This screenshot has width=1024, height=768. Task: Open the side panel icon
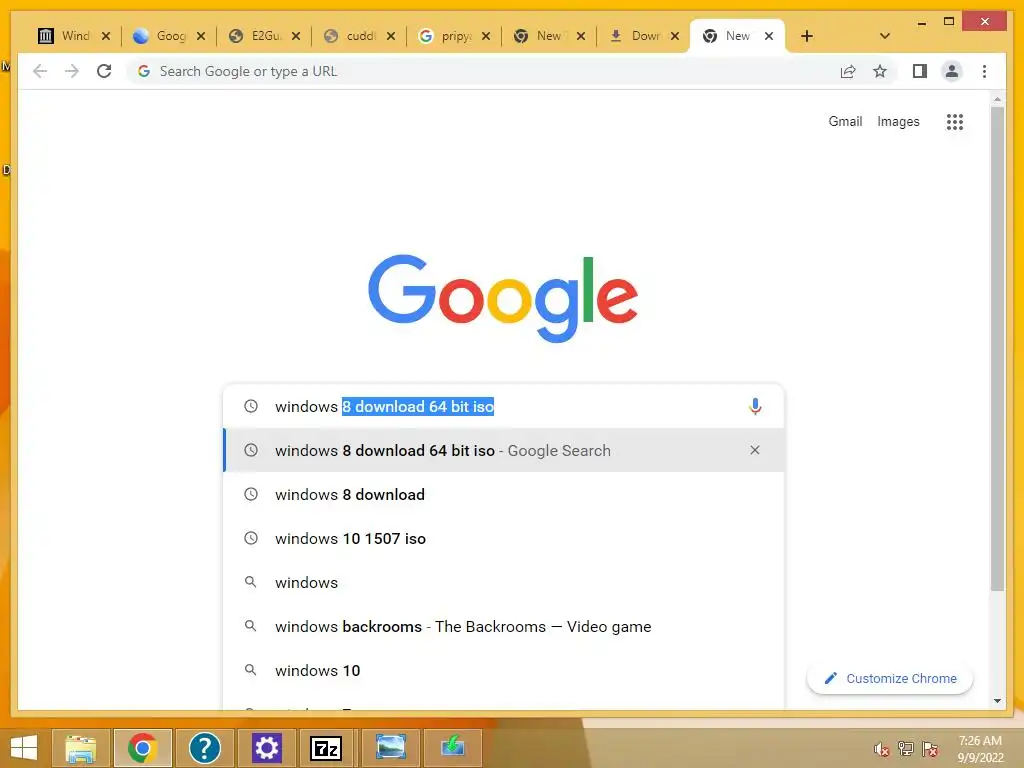920,71
